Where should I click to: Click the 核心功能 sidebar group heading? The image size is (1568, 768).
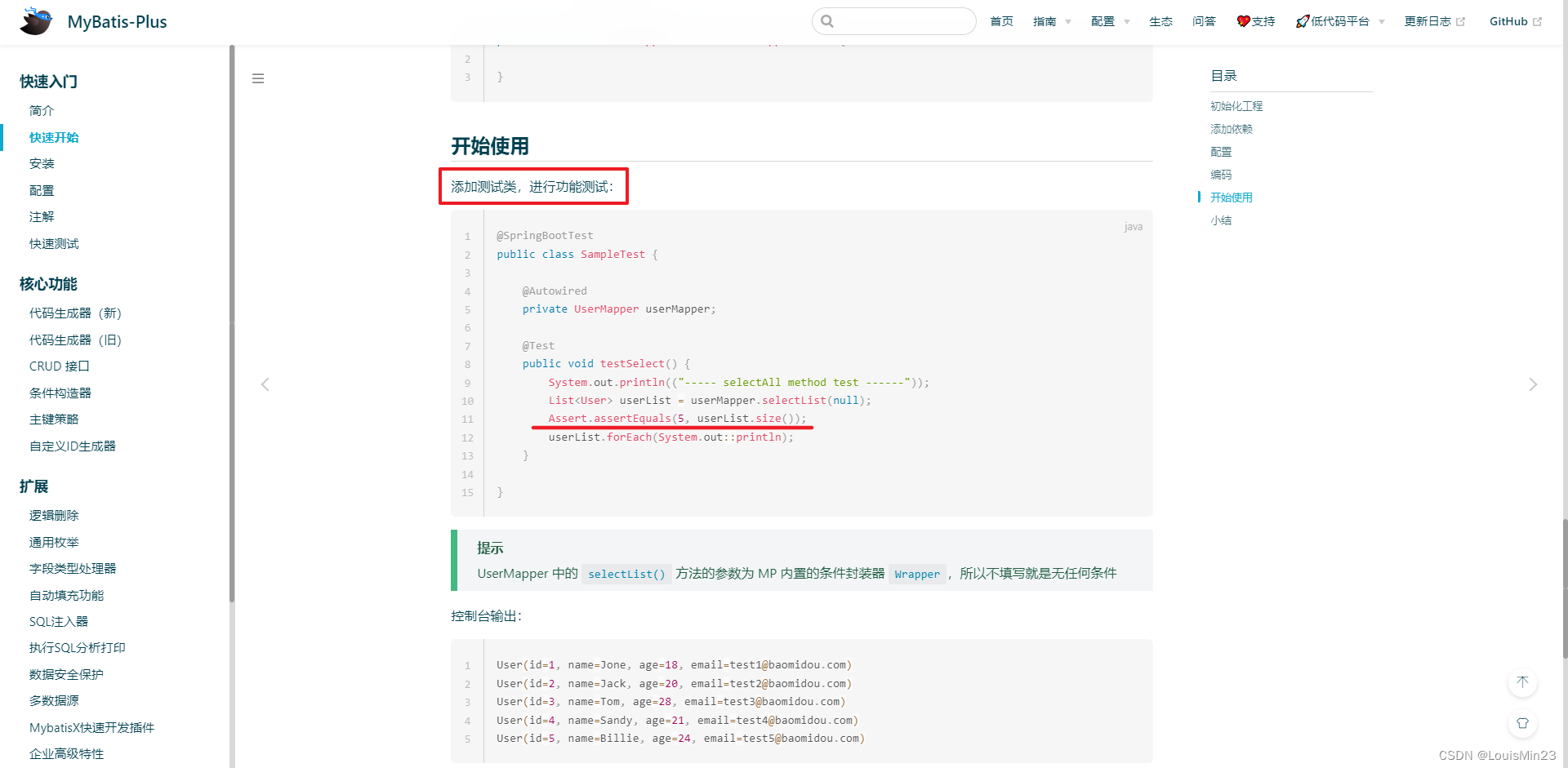pyautogui.click(x=48, y=284)
